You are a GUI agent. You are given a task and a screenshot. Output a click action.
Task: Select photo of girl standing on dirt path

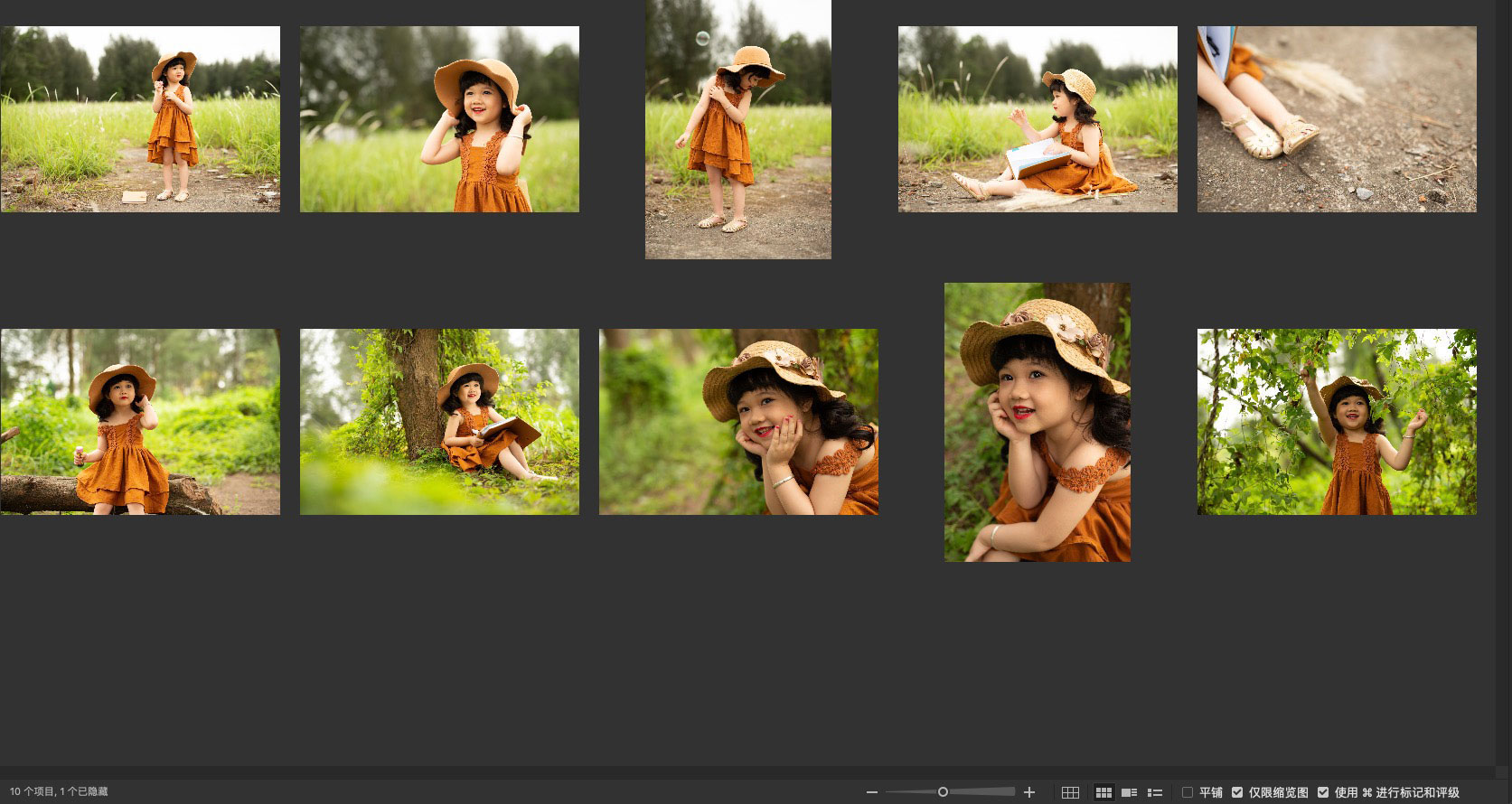[x=140, y=119]
